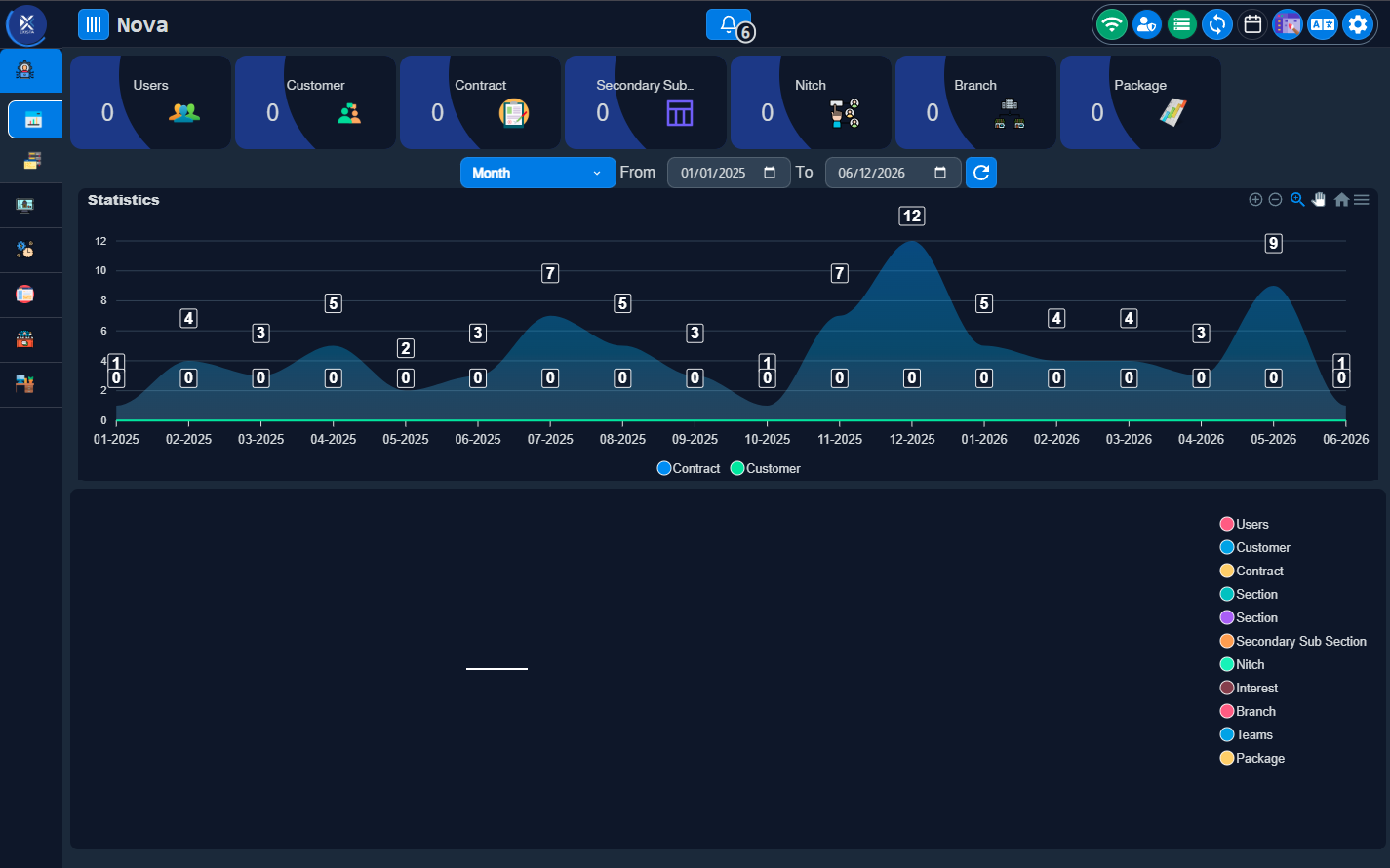
Task: Click the From date field 01/01/2025
Action: (729, 173)
